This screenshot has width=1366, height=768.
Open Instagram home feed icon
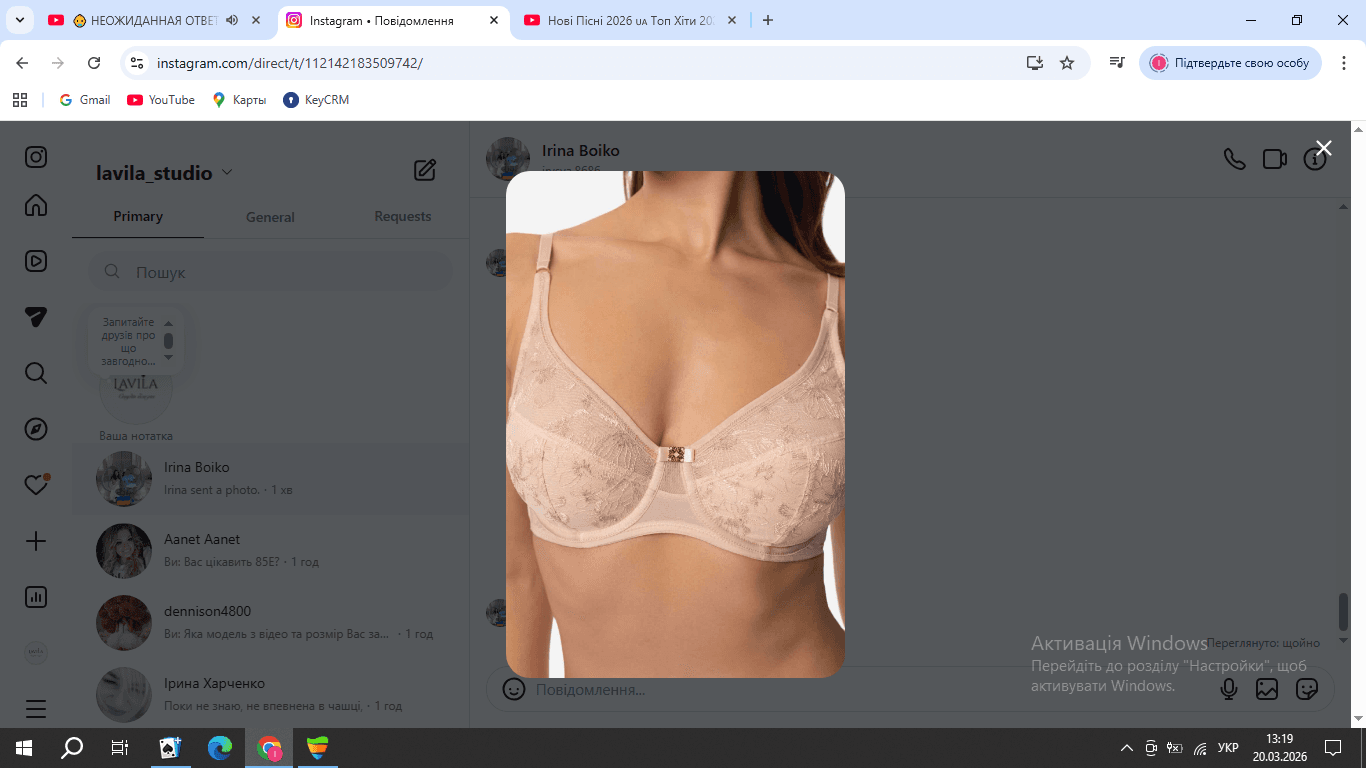pyautogui.click(x=36, y=205)
